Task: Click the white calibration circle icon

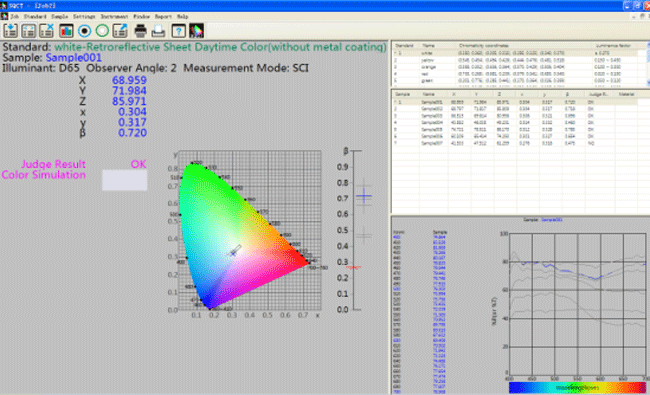Action: coord(102,31)
